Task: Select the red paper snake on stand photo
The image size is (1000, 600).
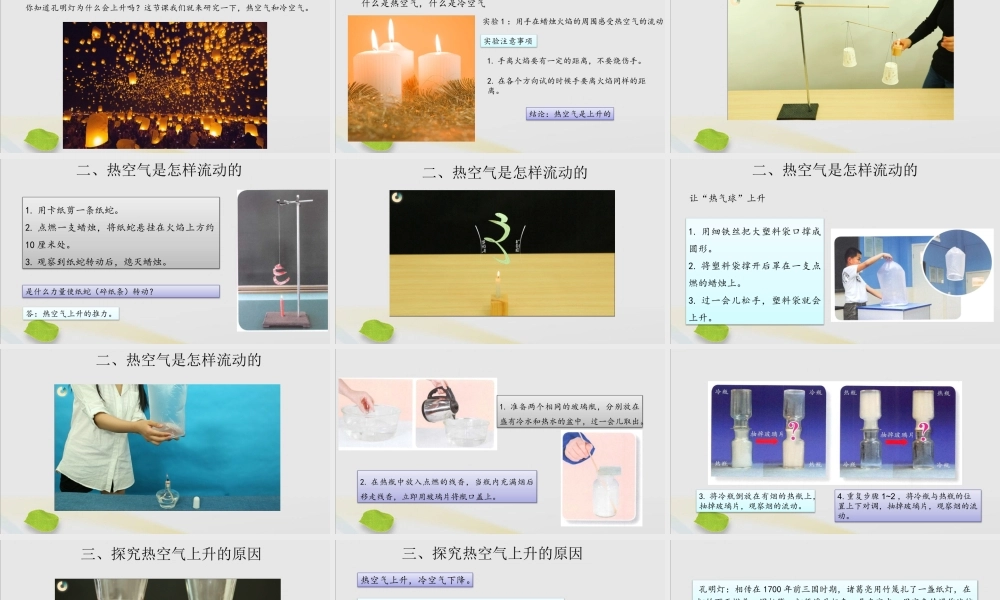Action: point(283,260)
